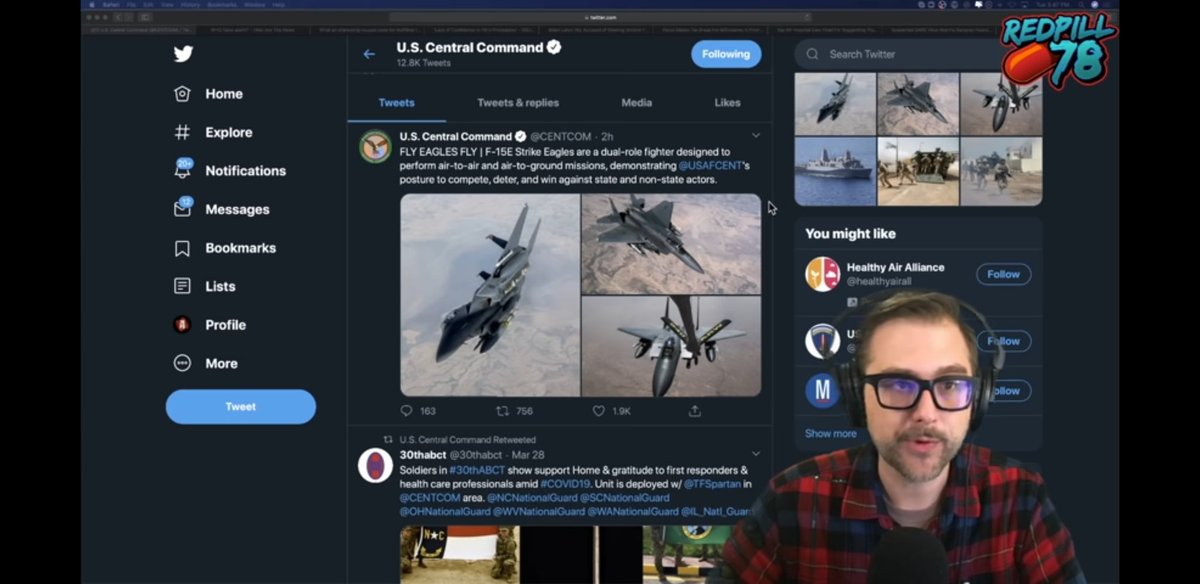
Task: Follow Healthy Air Alliance
Action: point(1003,274)
